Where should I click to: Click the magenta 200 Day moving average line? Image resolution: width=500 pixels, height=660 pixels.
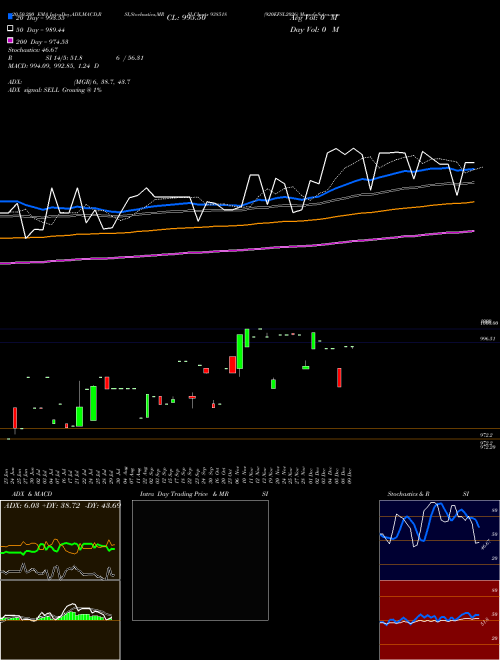point(237,250)
